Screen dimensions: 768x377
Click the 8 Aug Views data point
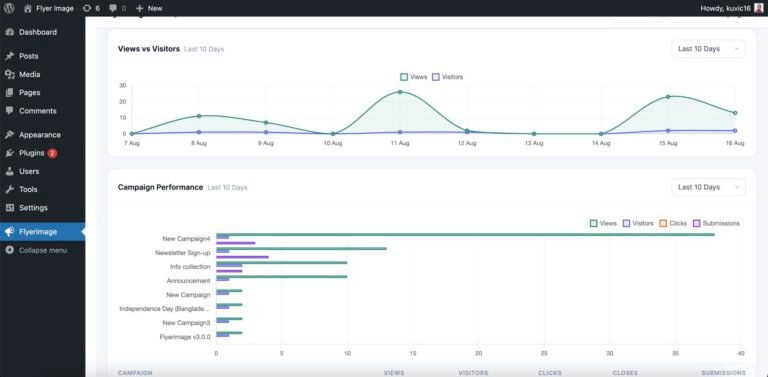199,116
